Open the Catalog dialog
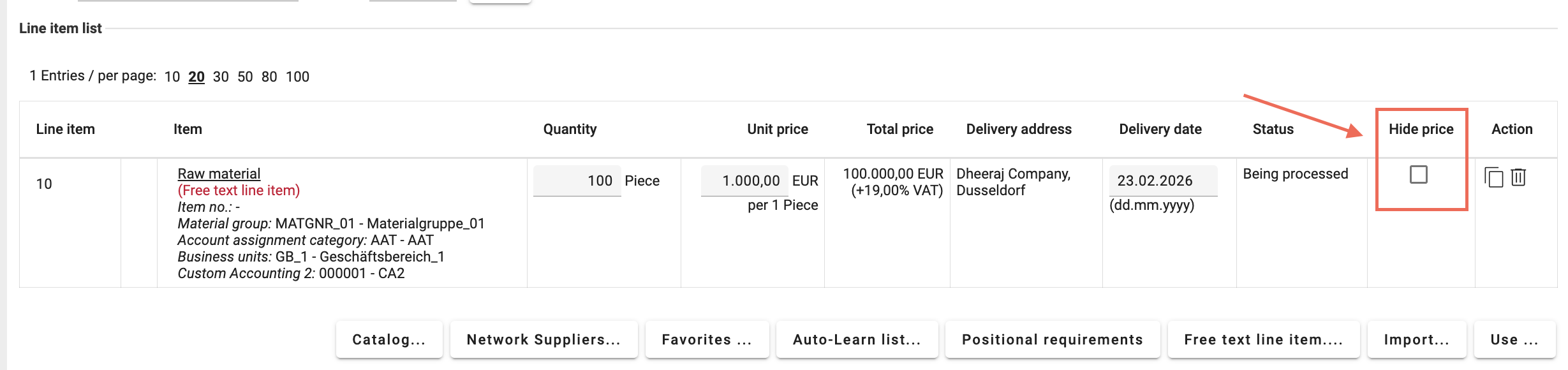This screenshot has height=370, width=1568. [388, 339]
